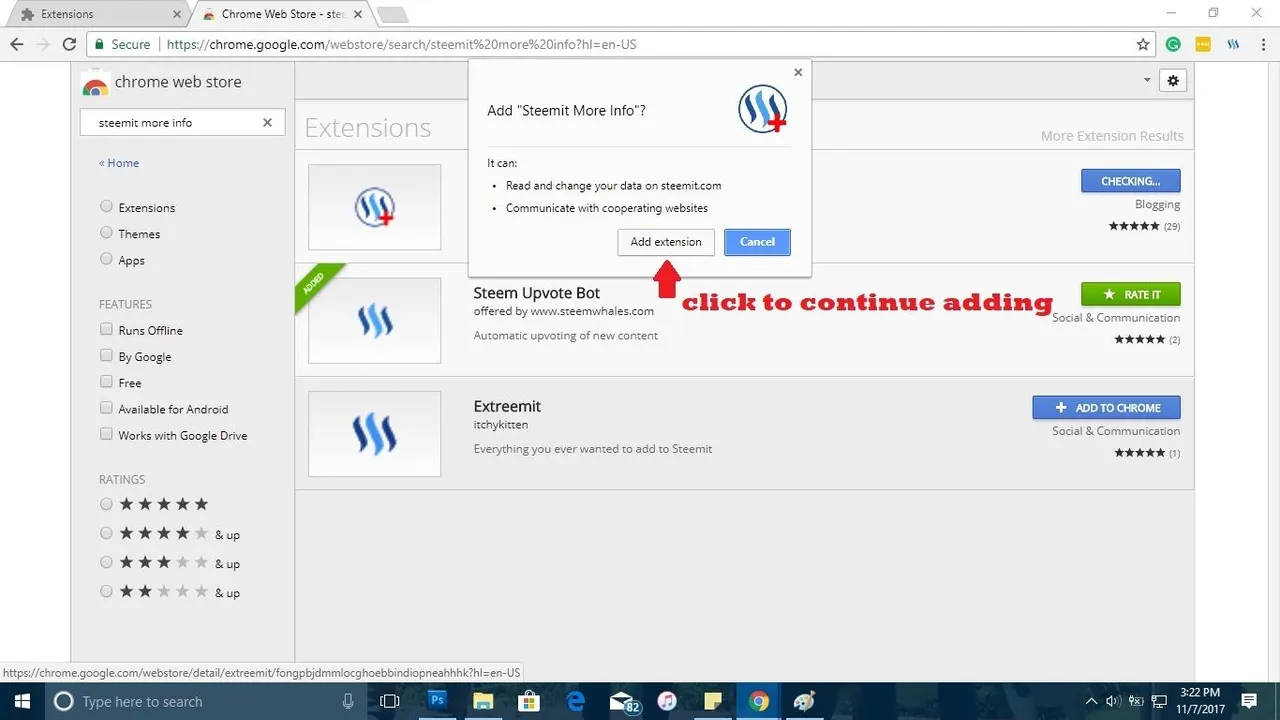Select the Apps radio filter
This screenshot has width=1280, height=720.
coord(106,259)
